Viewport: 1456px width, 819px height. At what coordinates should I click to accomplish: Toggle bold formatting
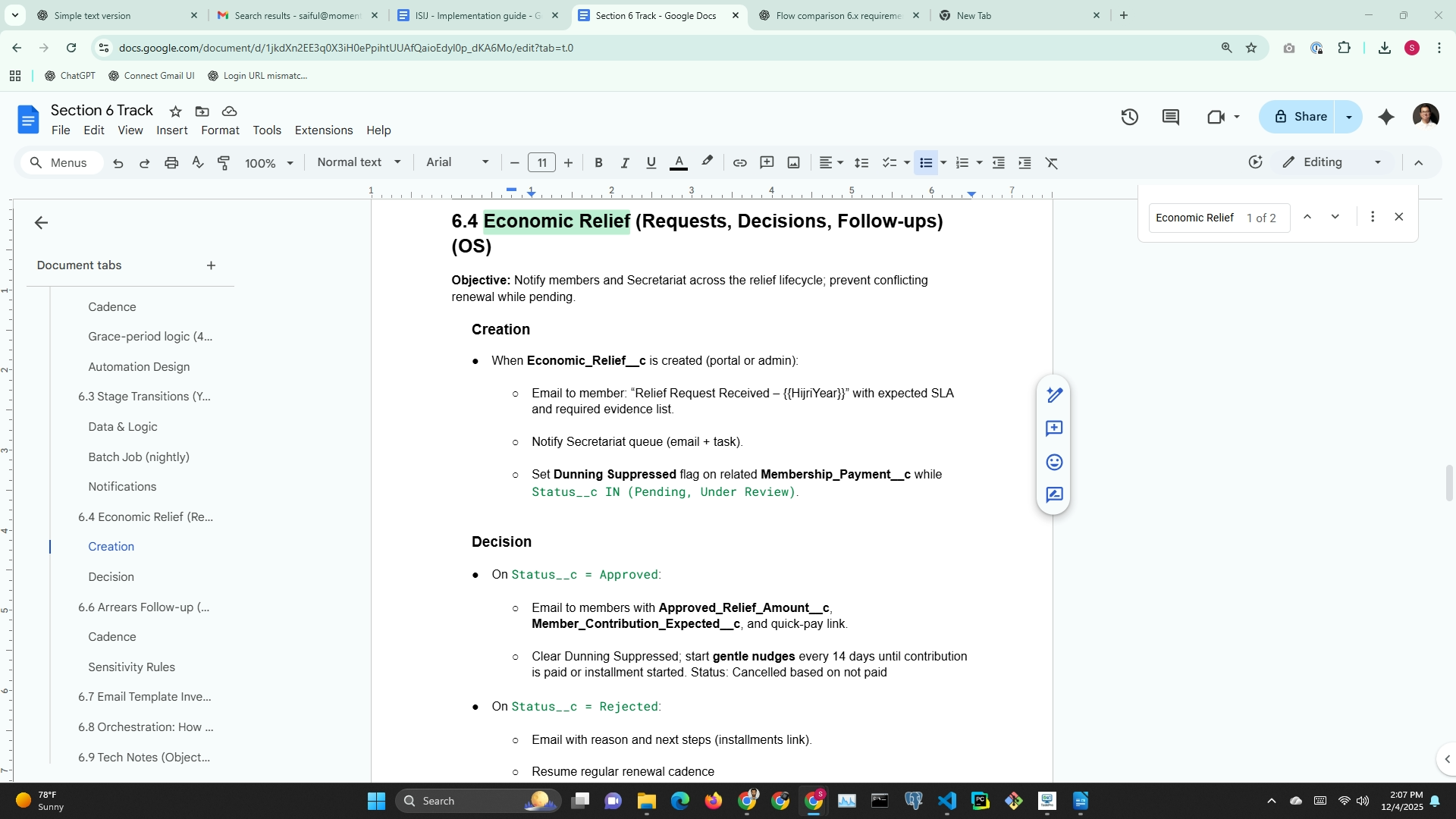click(598, 163)
